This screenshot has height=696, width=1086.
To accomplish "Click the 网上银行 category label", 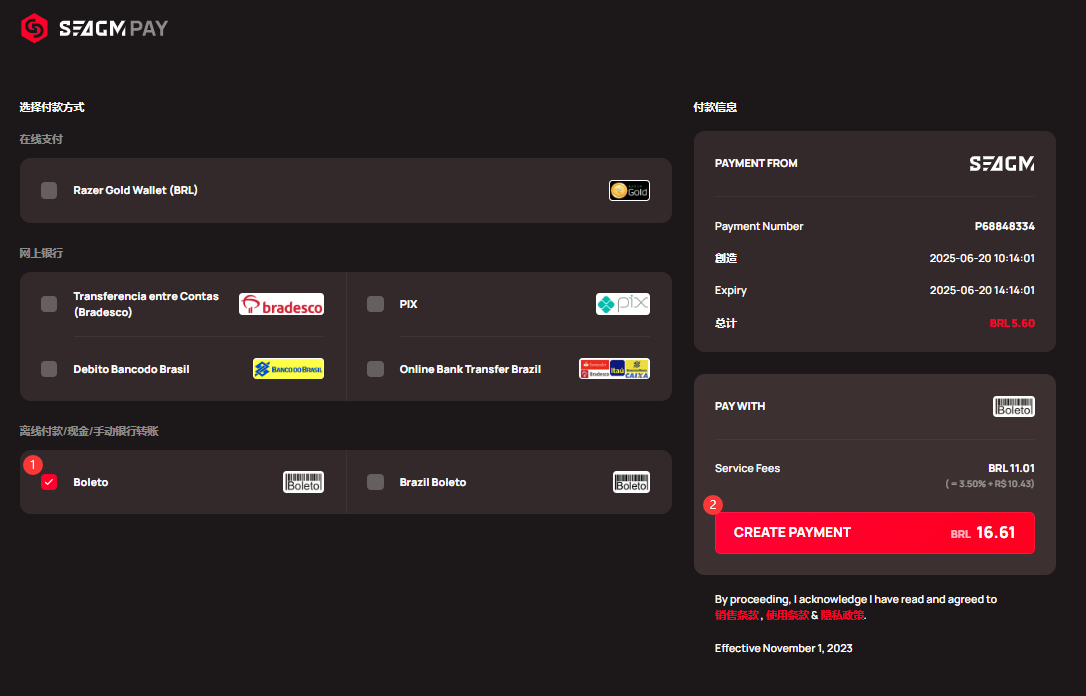I will click(x=41, y=253).
